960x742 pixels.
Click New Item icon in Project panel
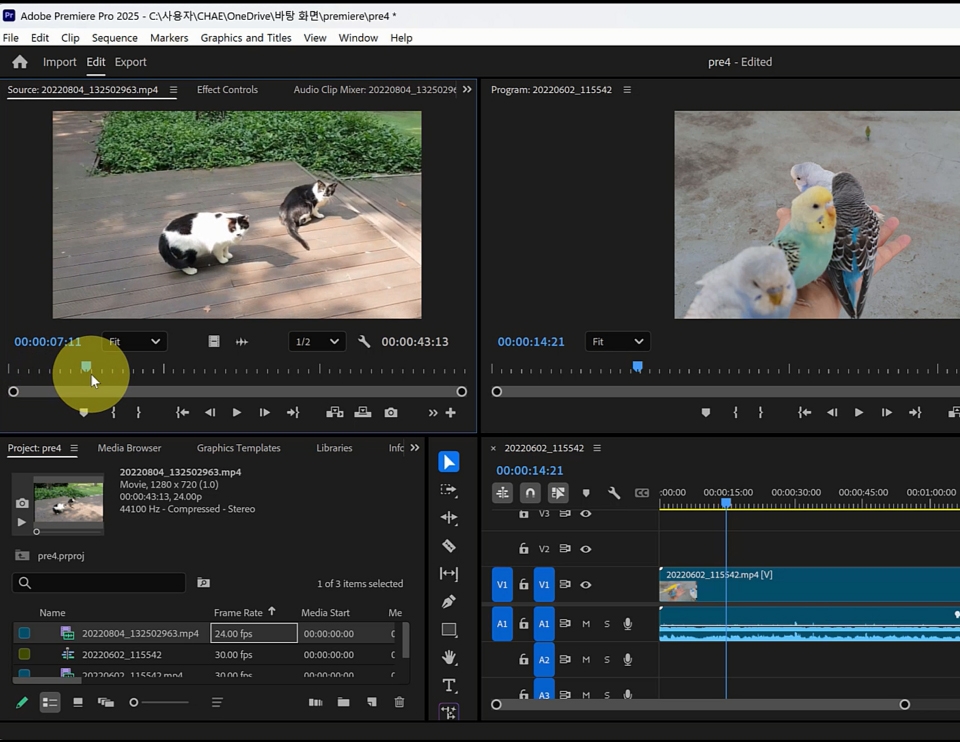[x=372, y=702]
